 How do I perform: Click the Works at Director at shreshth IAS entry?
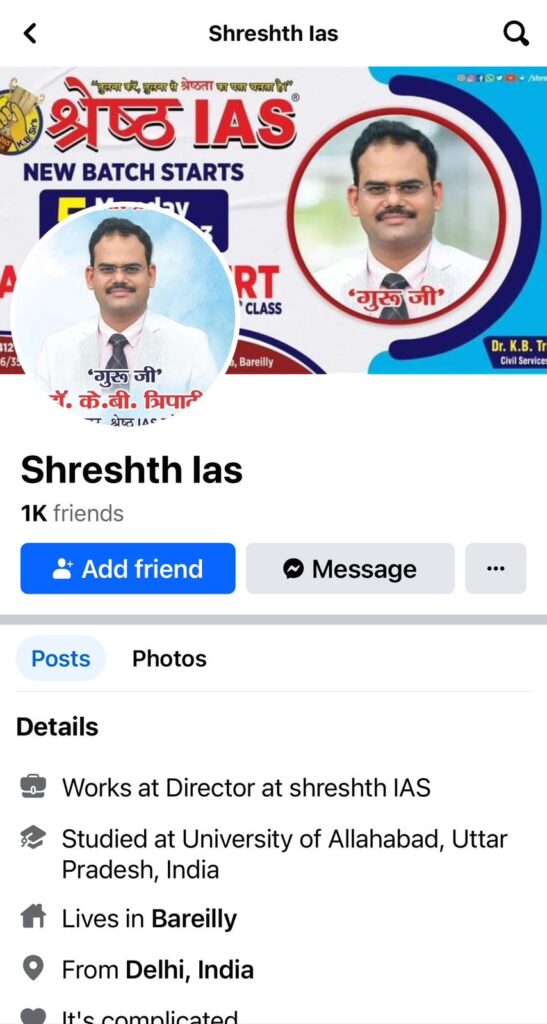click(246, 787)
